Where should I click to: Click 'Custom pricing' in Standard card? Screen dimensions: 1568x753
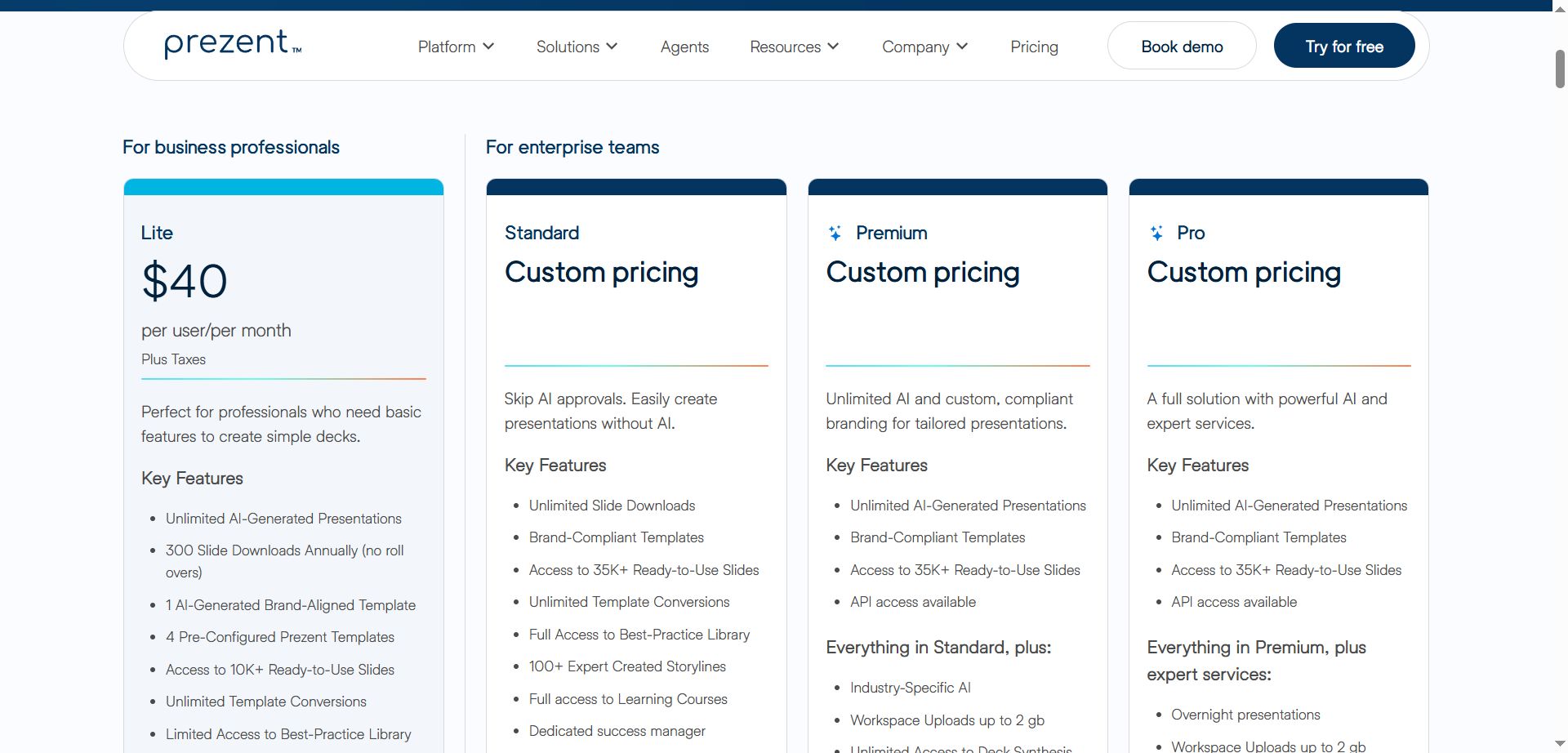(602, 272)
